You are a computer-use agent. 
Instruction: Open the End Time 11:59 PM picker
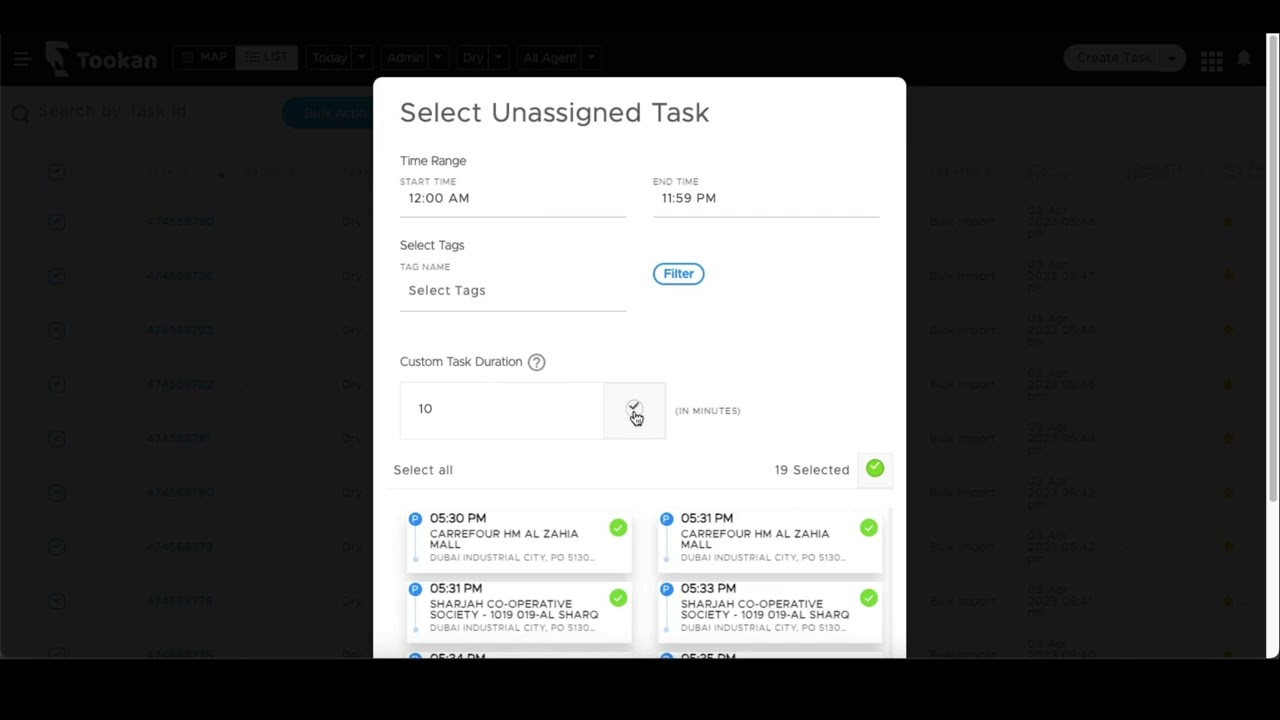[766, 198]
